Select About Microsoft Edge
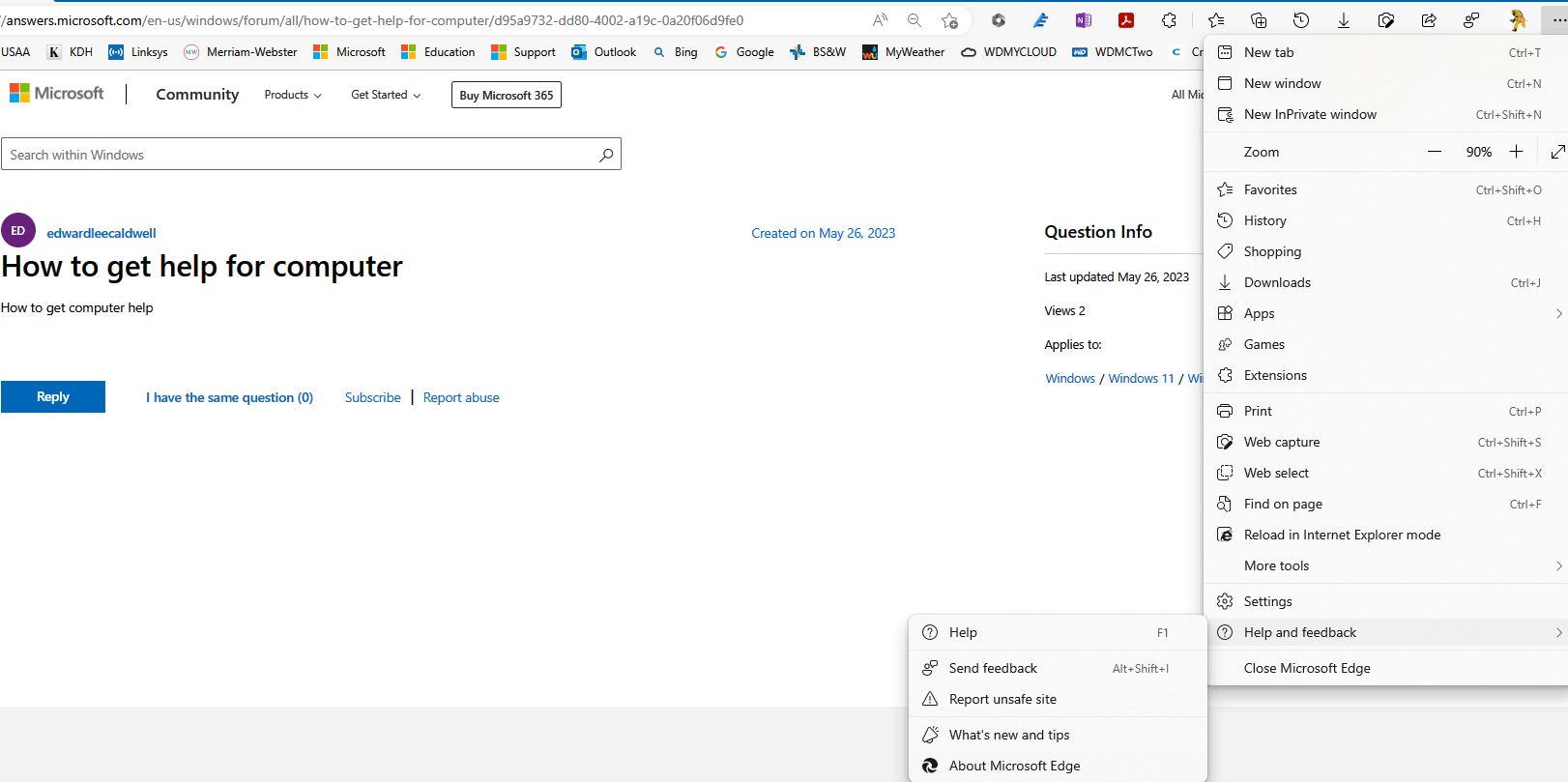The height and width of the screenshot is (782, 1568). [1058, 766]
